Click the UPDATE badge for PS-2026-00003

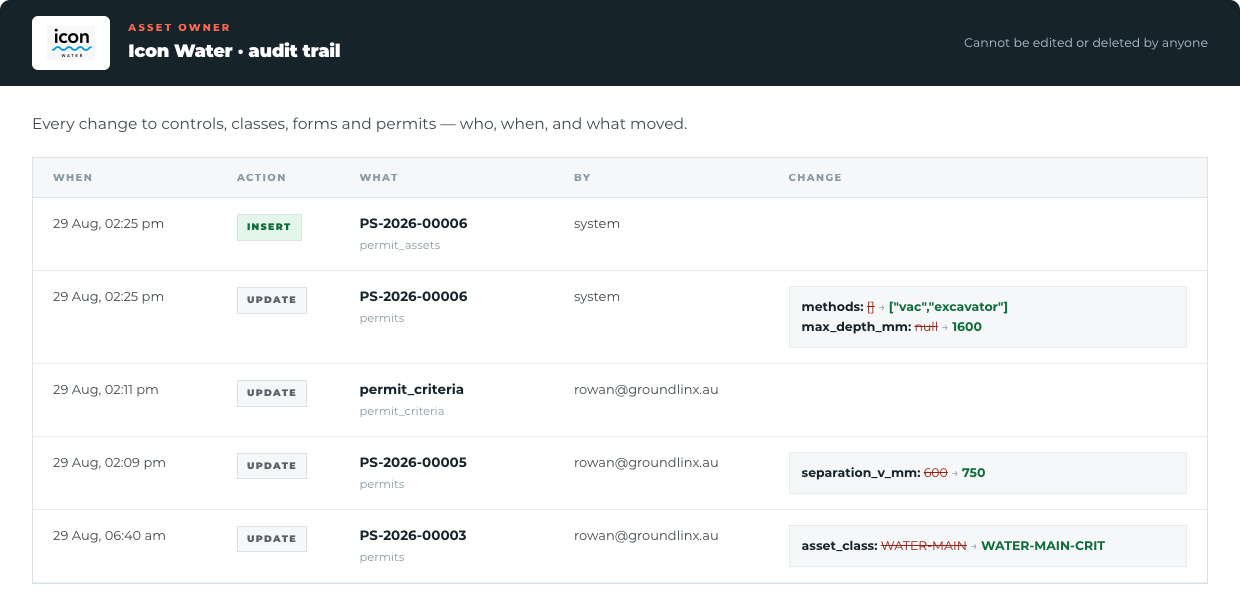pyautogui.click(x=272, y=539)
